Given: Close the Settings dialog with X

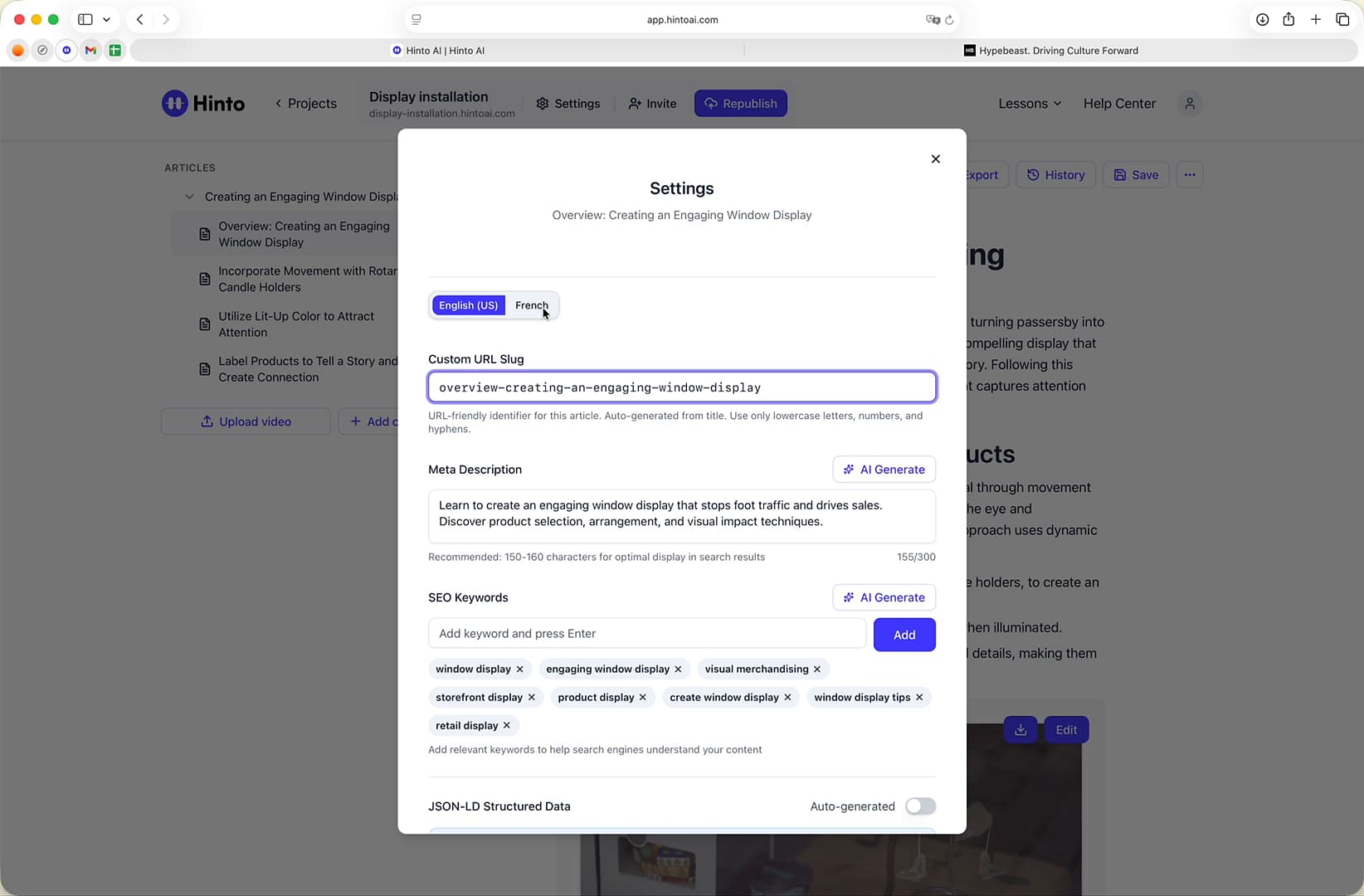Looking at the screenshot, I should click(935, 159).
